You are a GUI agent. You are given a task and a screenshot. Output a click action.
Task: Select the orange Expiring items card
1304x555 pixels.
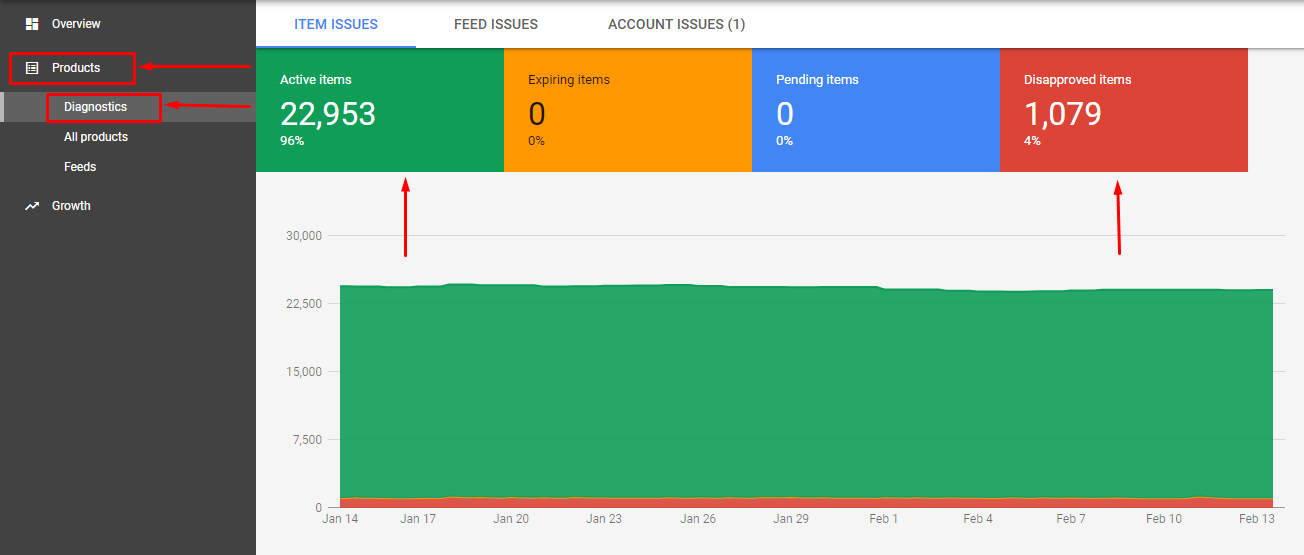628,110
